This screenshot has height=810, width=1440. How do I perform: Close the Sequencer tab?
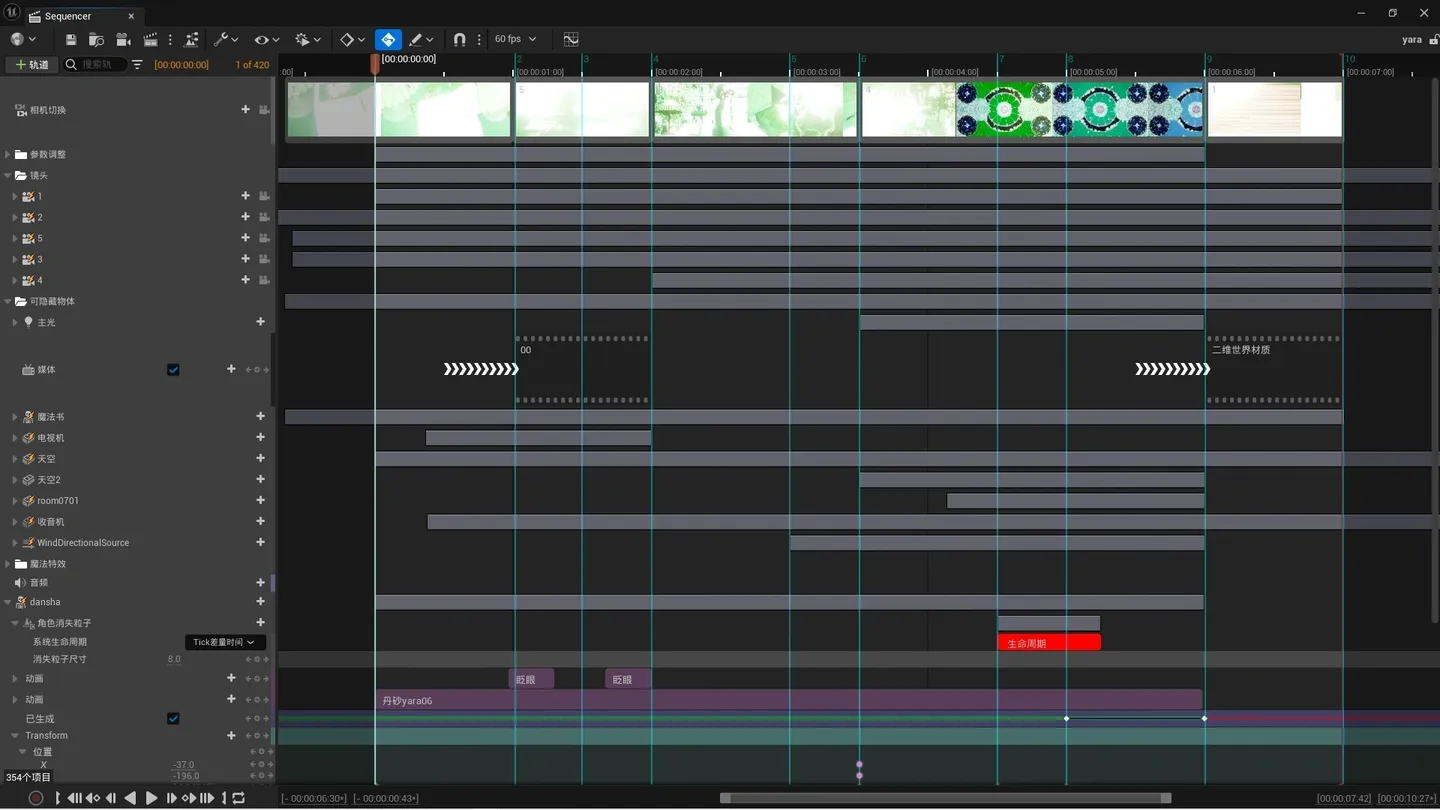pyautogui.click(x=131, y=16)
